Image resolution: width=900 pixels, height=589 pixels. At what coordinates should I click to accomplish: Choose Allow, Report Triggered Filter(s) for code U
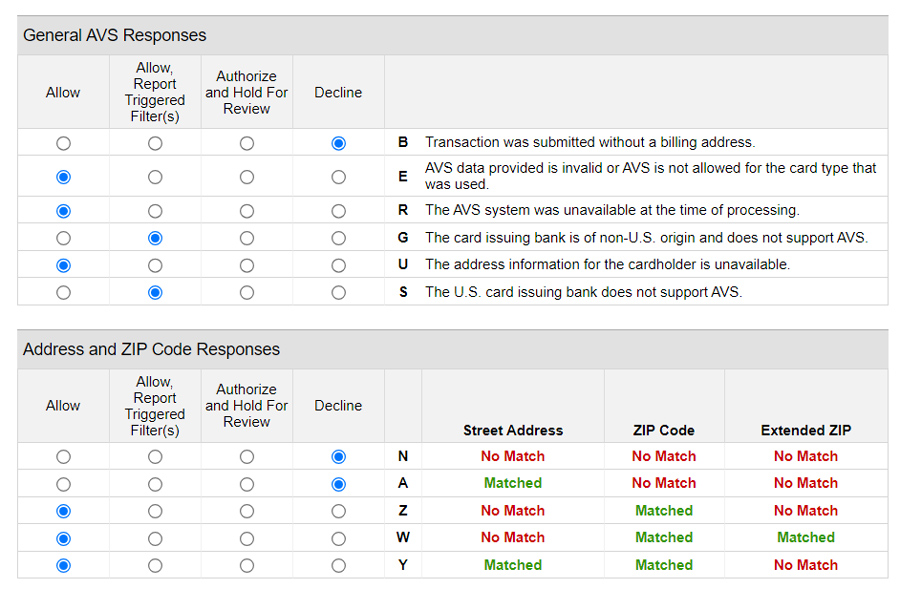pos(155,265)
